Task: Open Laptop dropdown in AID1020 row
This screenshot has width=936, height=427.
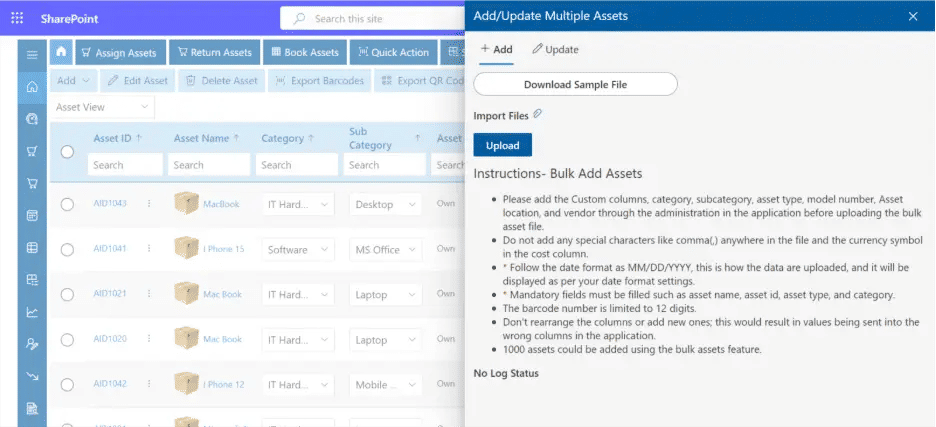Action: coord(386,340)
